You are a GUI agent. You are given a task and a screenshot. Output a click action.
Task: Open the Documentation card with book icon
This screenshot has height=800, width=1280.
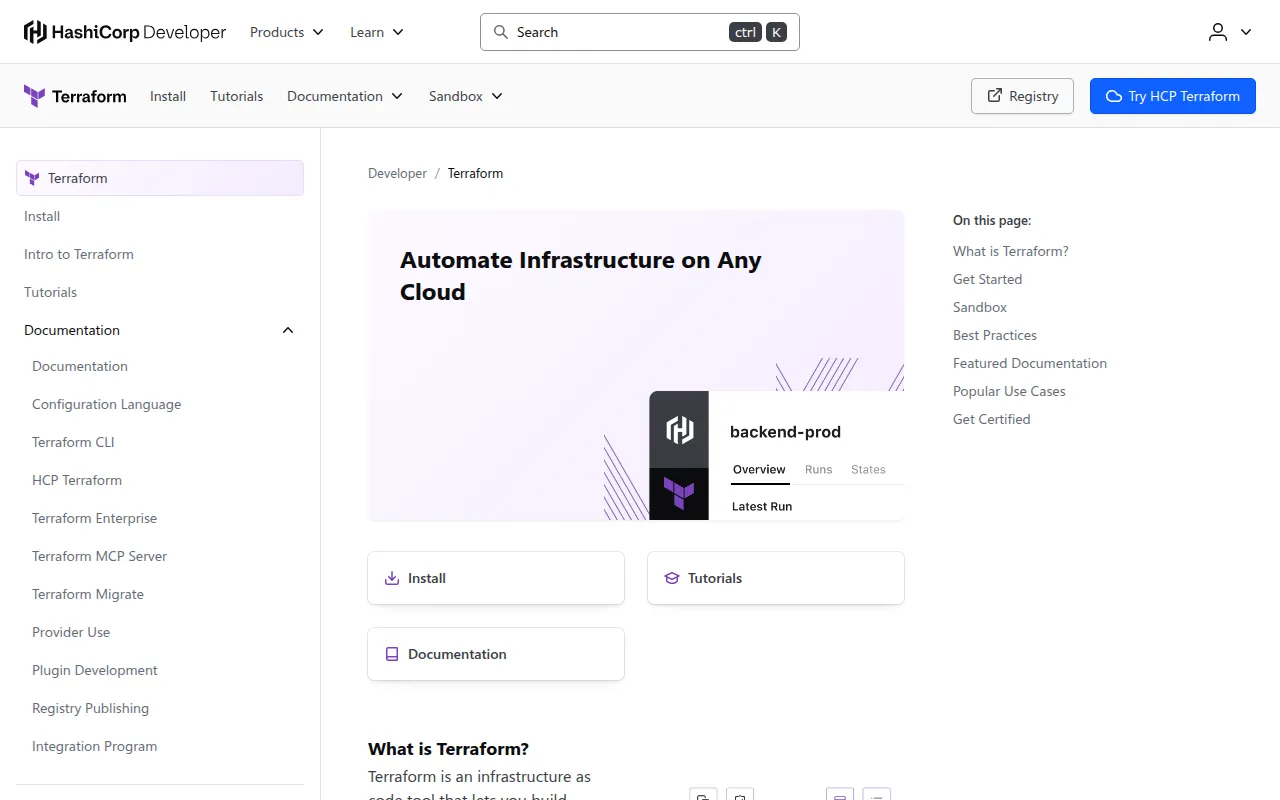tap(496, 654)
